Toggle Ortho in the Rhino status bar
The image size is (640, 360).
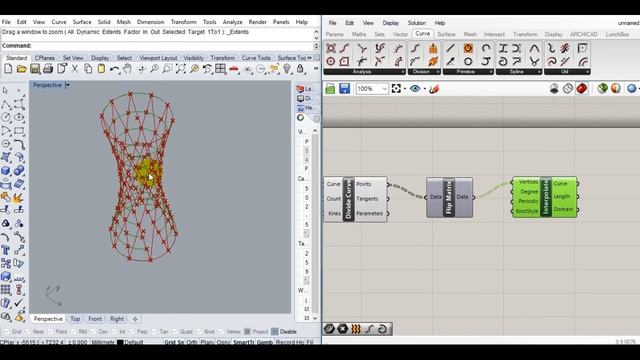pyautogui.click(x=192, y=342)
